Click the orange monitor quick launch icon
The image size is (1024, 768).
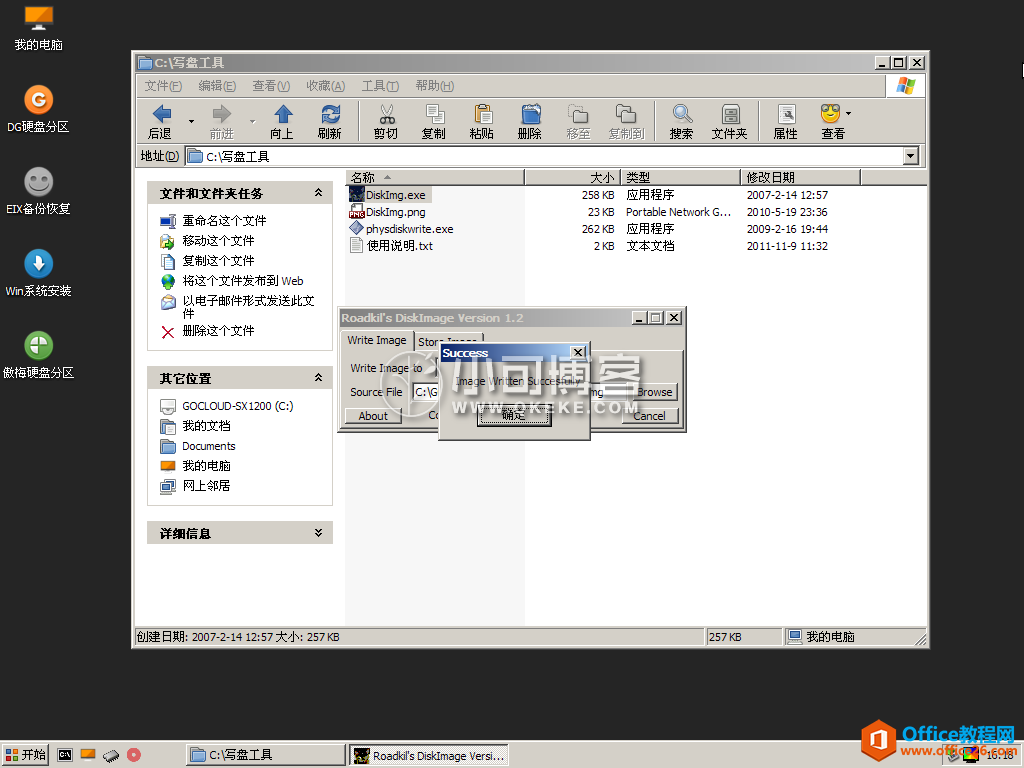[x=88, y=755]
